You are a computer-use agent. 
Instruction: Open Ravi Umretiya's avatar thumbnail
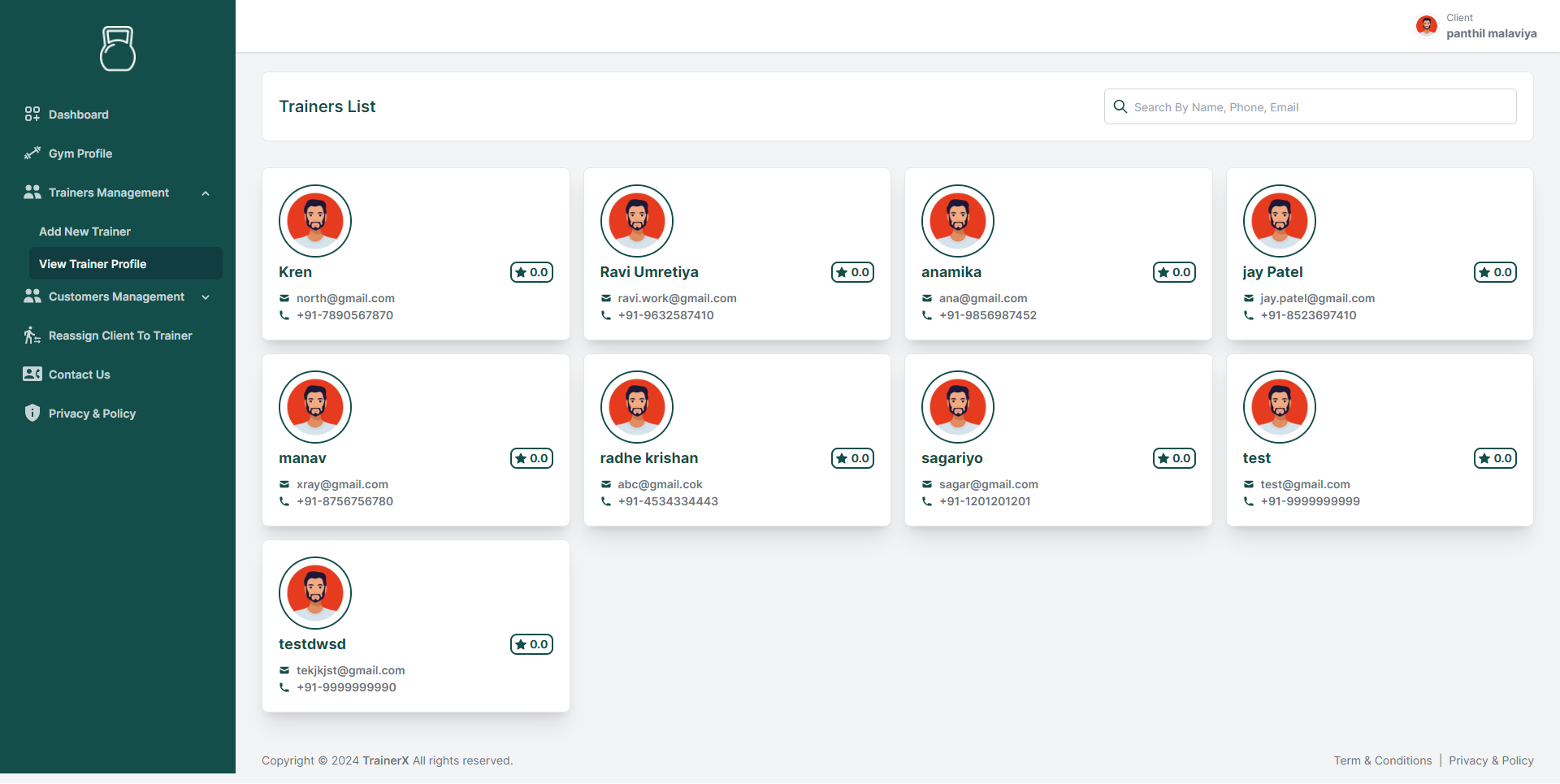coord(637,221)
